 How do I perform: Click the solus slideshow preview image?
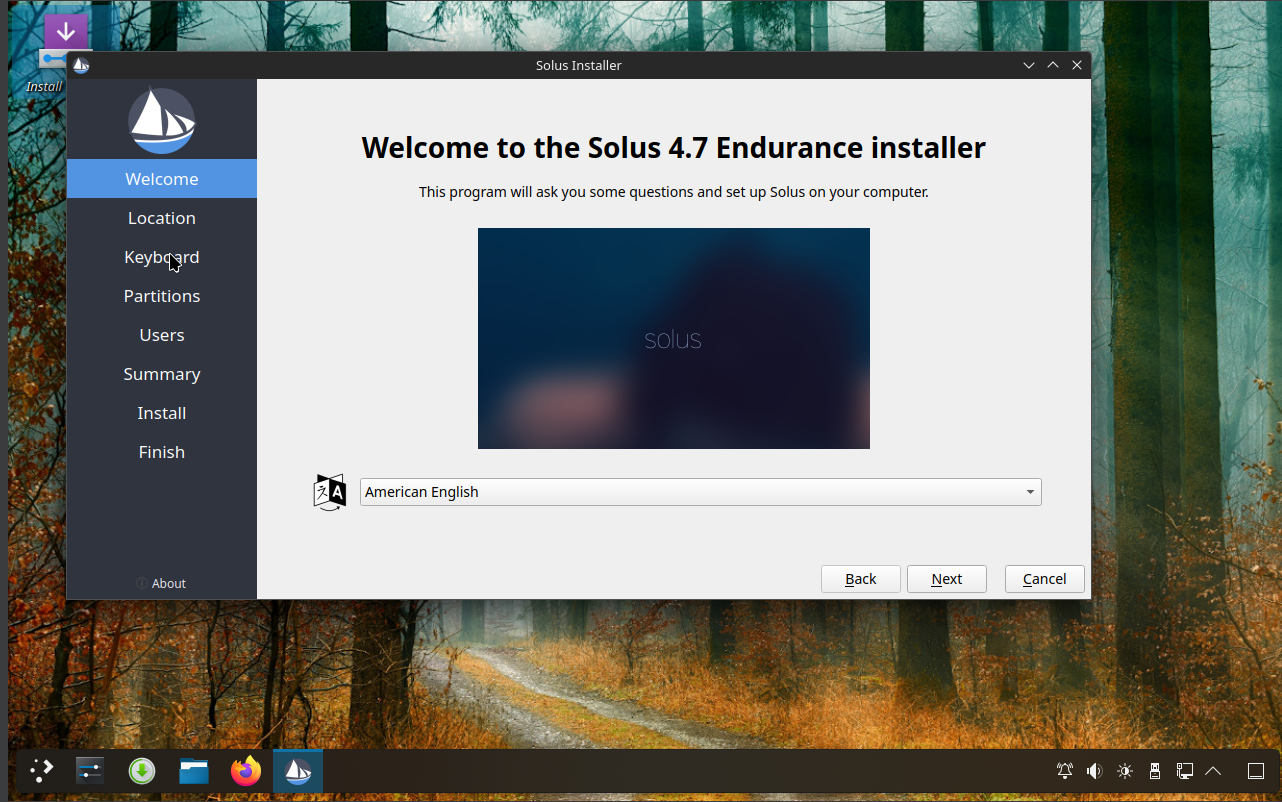click(x=673, y=338)
